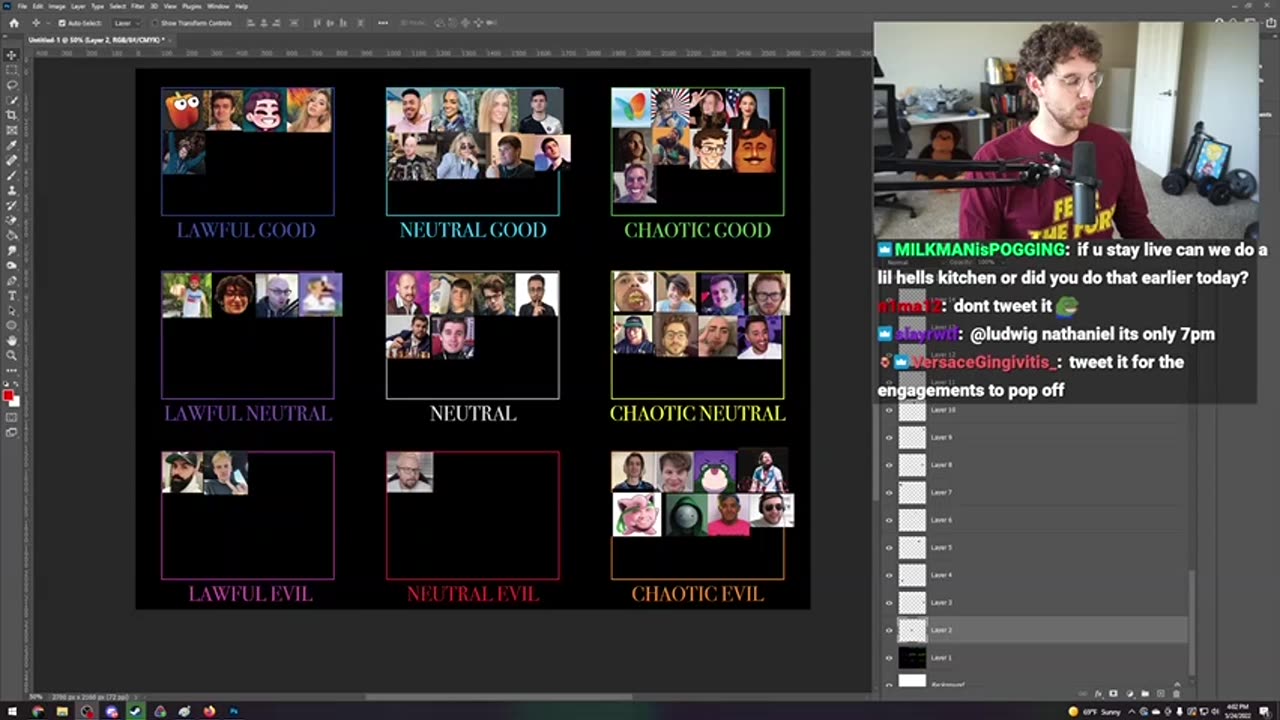Select the Eraser tool
1280x720 pixels.
(x=11, y=220)
